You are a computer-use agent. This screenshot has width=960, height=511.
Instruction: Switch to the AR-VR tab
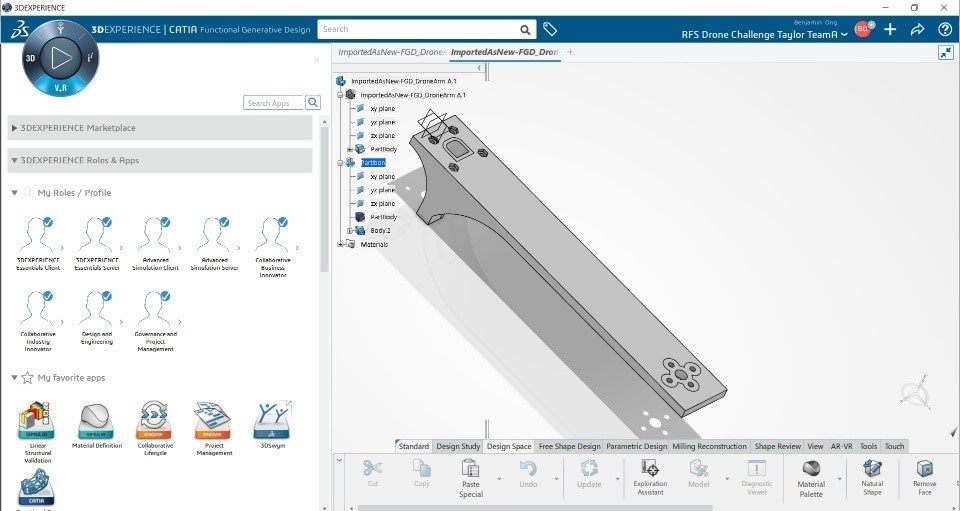pyautogui.click(x=841, y=446)
